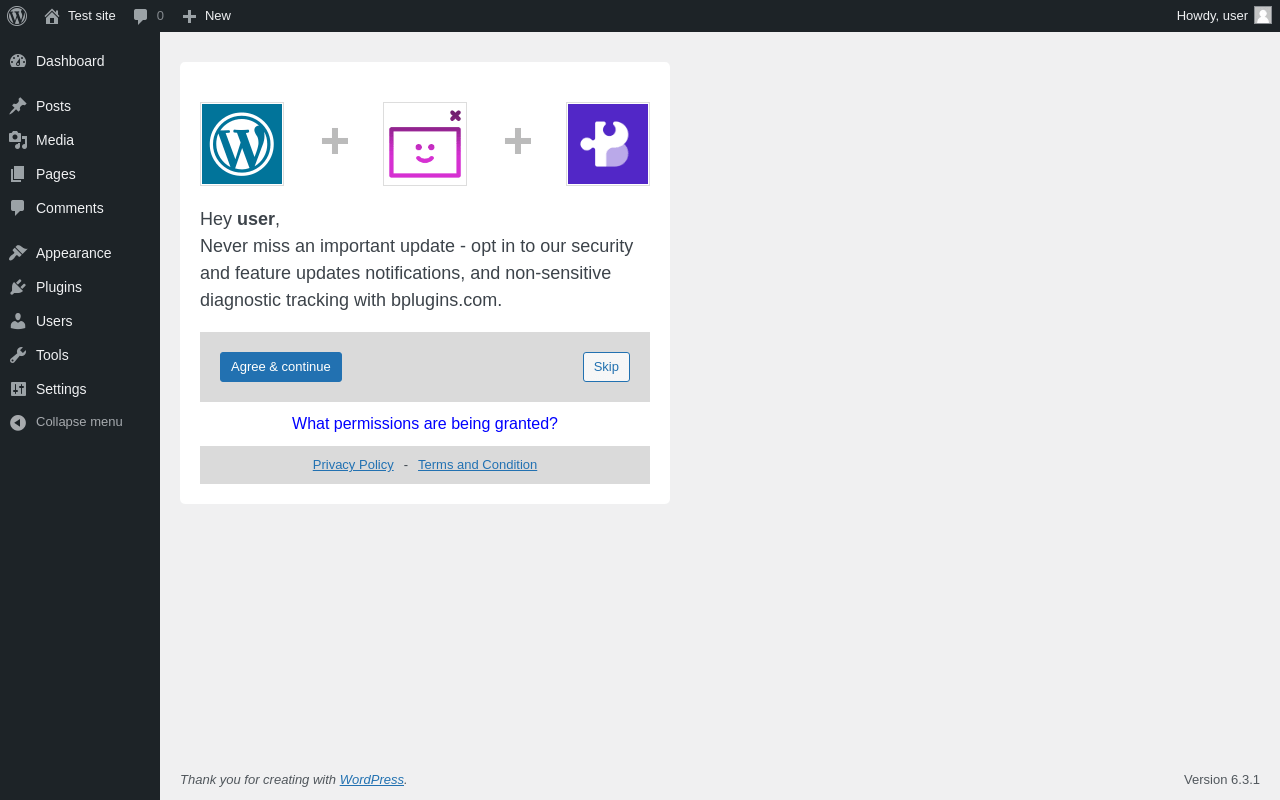Open the Posts menu
Image resolution: width=1280 pixels, height=800 pixels.
tap(80, 106)
